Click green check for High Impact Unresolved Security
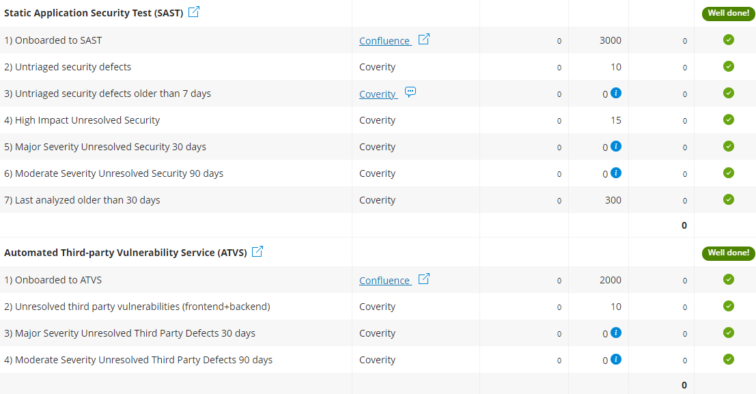 pyautogui.click(x=729, y=119)
